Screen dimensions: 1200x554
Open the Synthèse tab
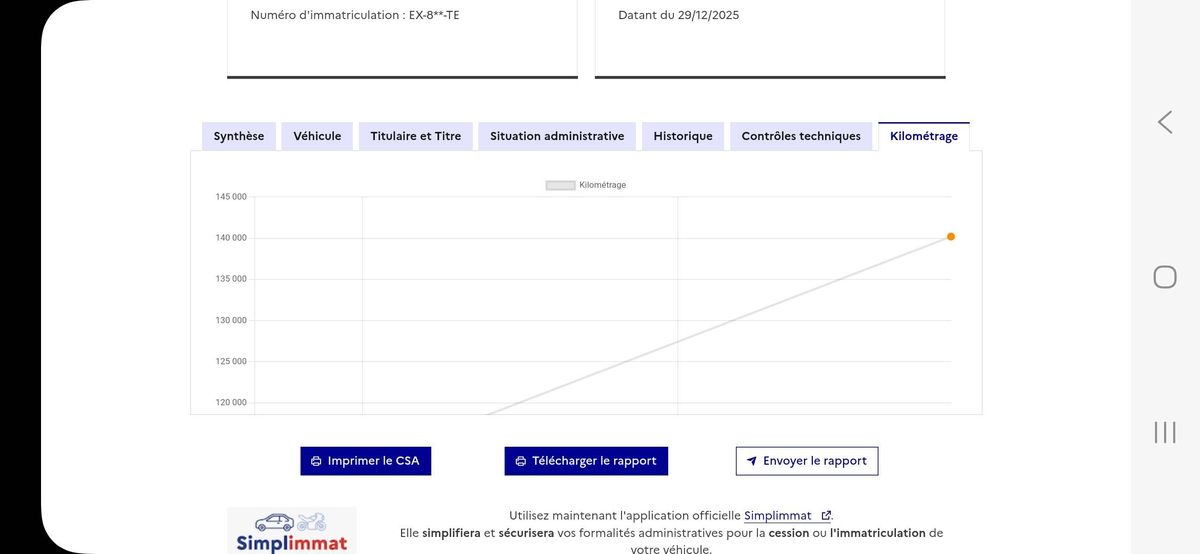pos(239,136)
